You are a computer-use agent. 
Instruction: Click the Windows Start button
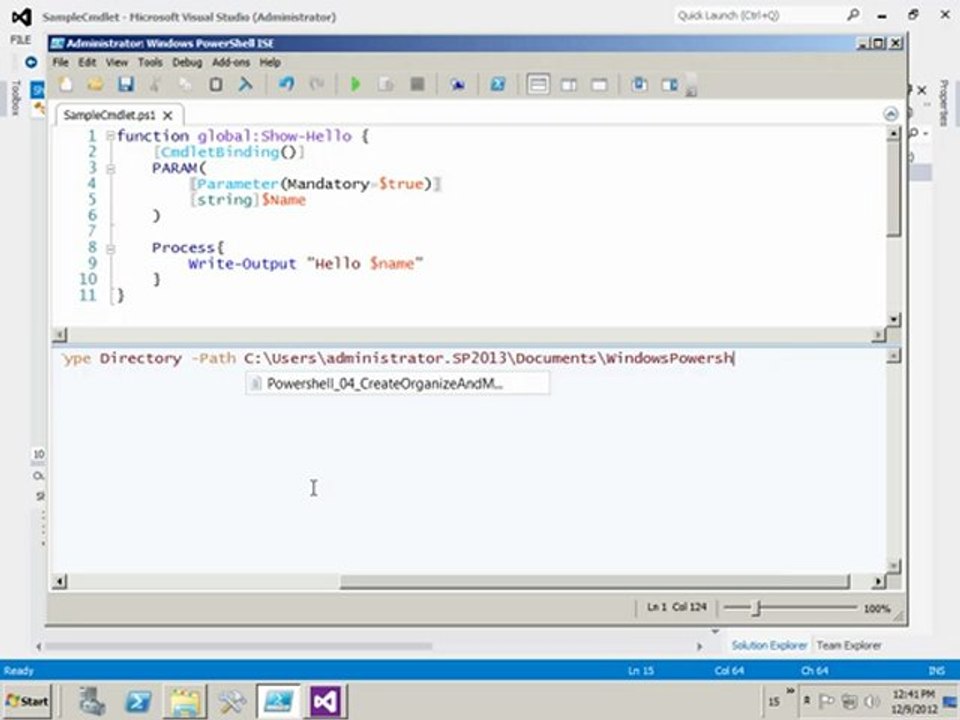click(26, 701)
